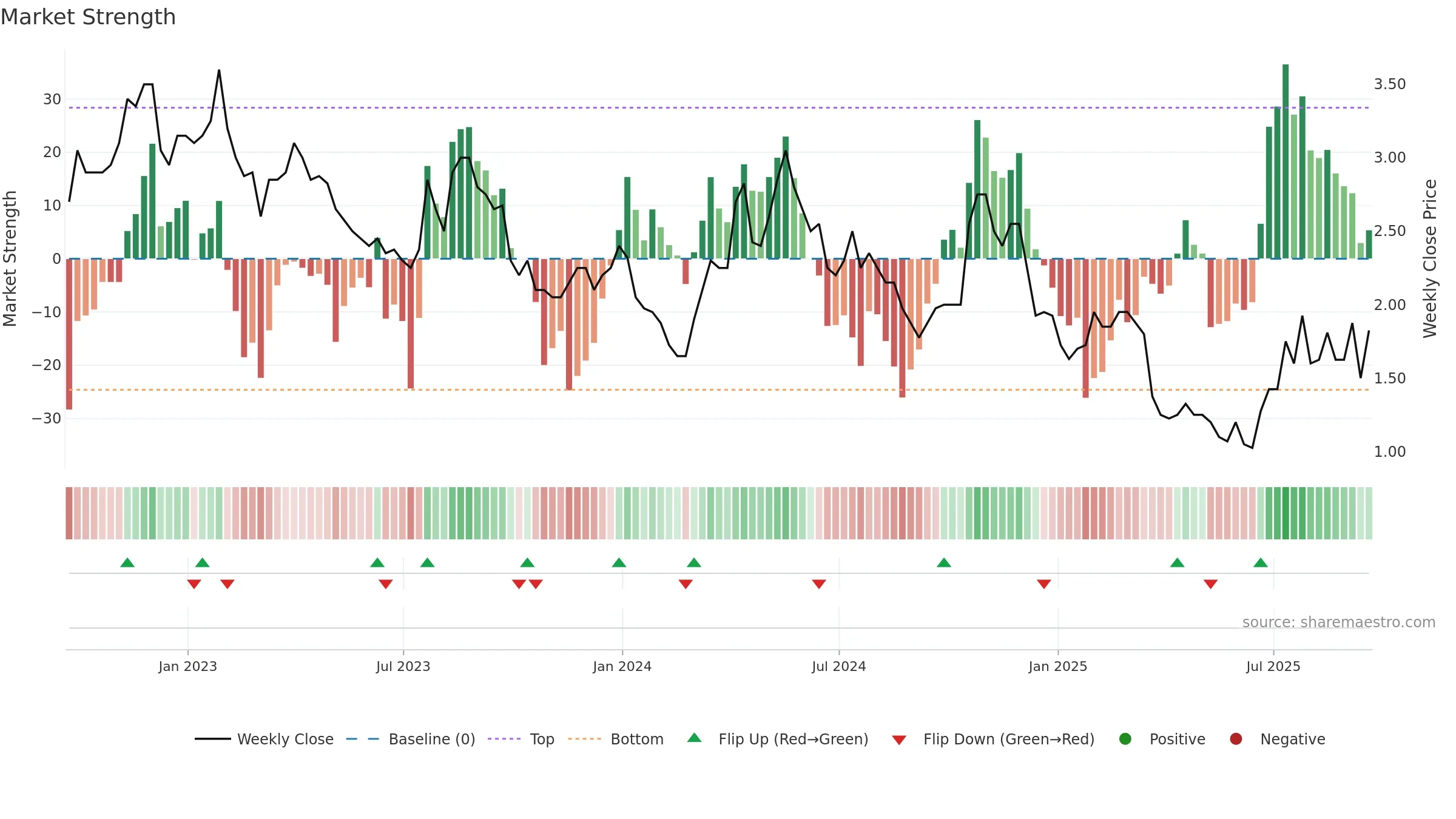
Task: Click the red Negative legend dot
Action: tap(1236, 739)
